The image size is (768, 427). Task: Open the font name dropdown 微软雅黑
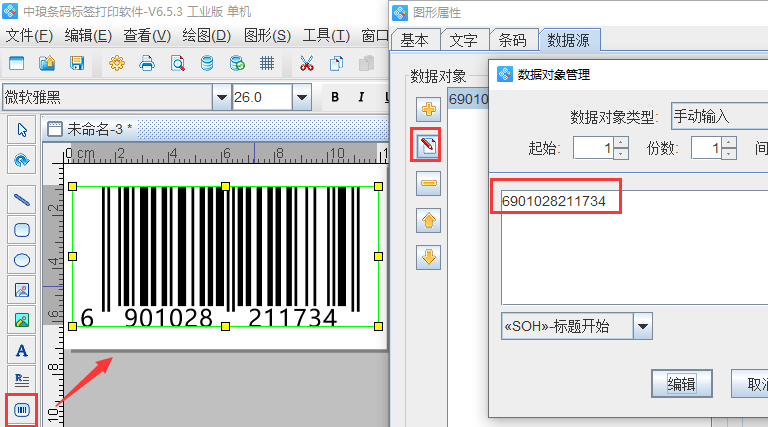(221, 97)
